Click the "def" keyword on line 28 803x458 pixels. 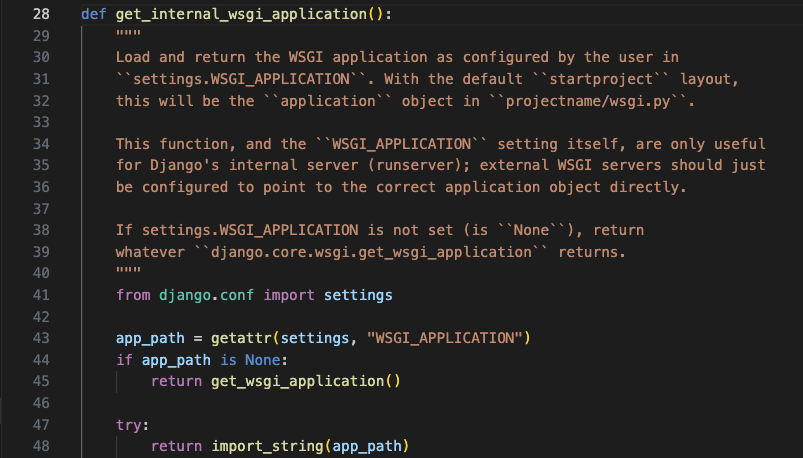[93, 15]
